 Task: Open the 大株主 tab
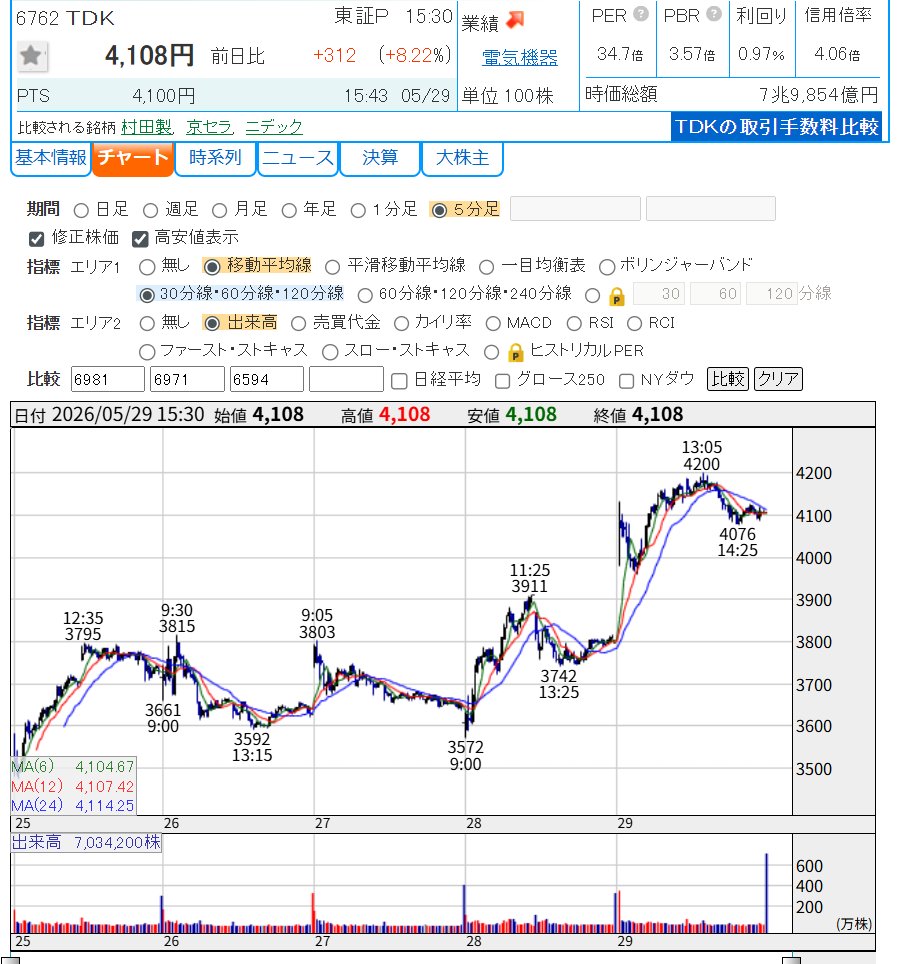pyautogui.click(x=462, y=158)
